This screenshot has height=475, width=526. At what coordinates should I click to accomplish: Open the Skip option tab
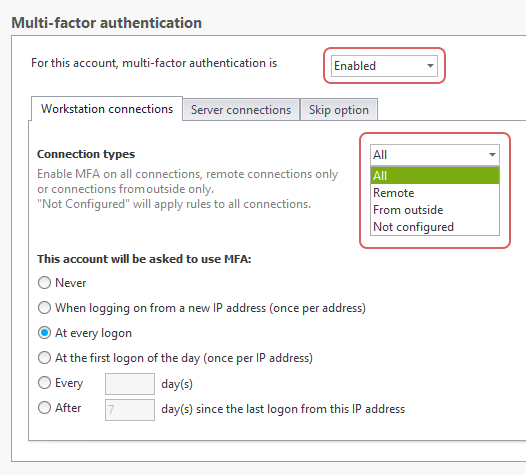pos(338,110)
